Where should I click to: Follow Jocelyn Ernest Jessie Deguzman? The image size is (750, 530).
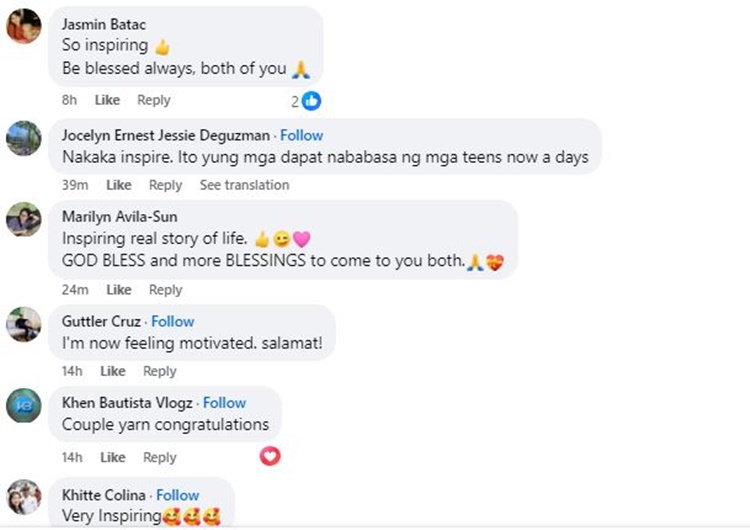pyautogui.click(x=301, y=135)
